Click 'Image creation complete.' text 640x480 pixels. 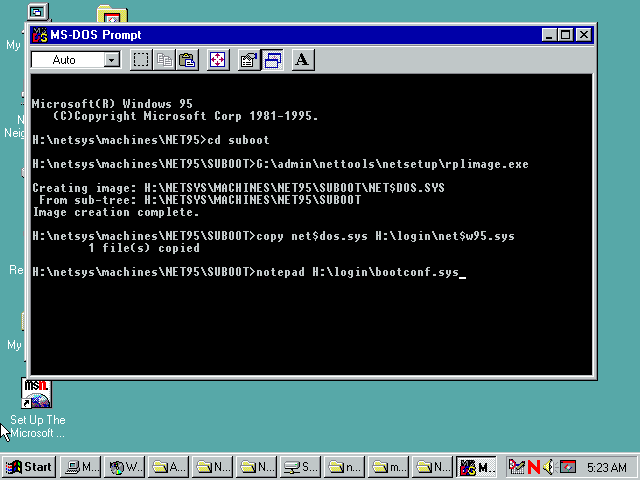pos(116,212)
